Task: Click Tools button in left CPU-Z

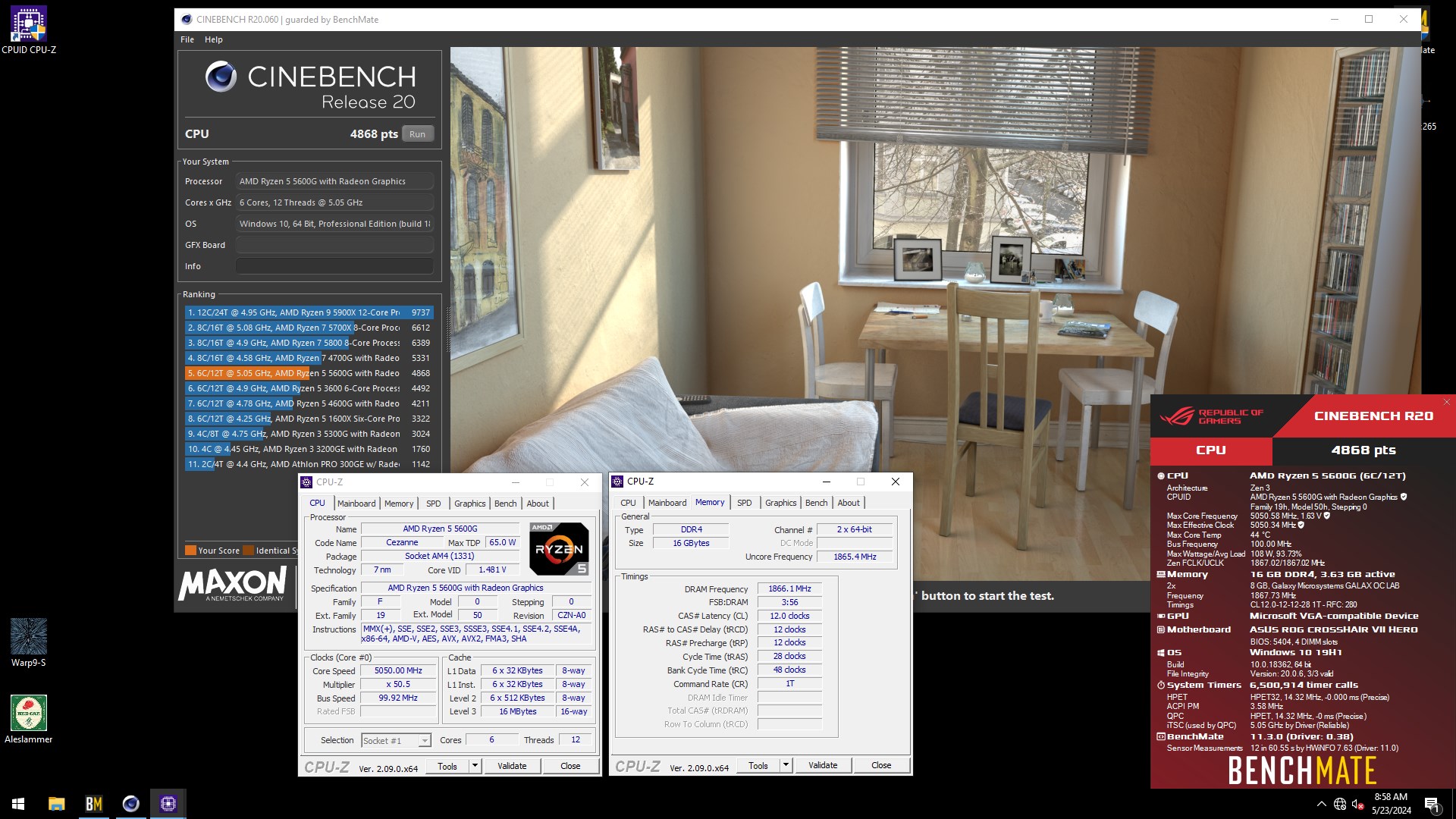Action: (x=447, y=767)
